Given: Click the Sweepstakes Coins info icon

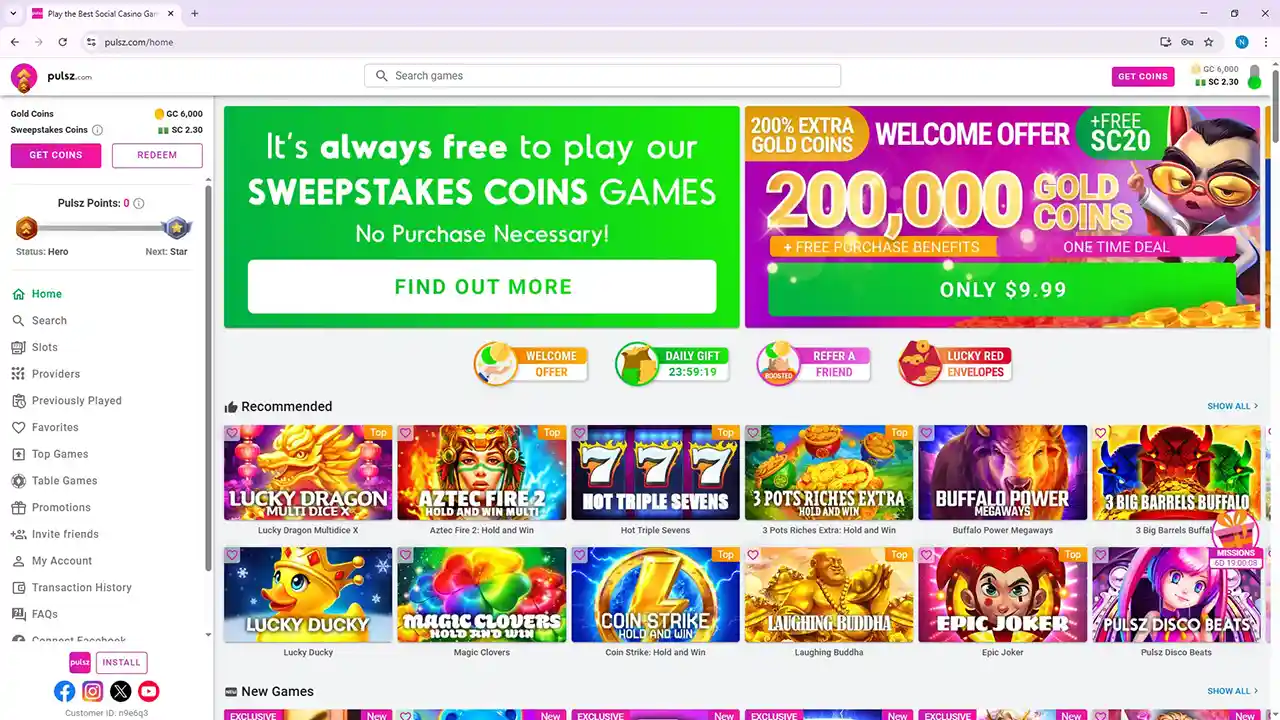Looking at the screenshot, I should (98, 130).
